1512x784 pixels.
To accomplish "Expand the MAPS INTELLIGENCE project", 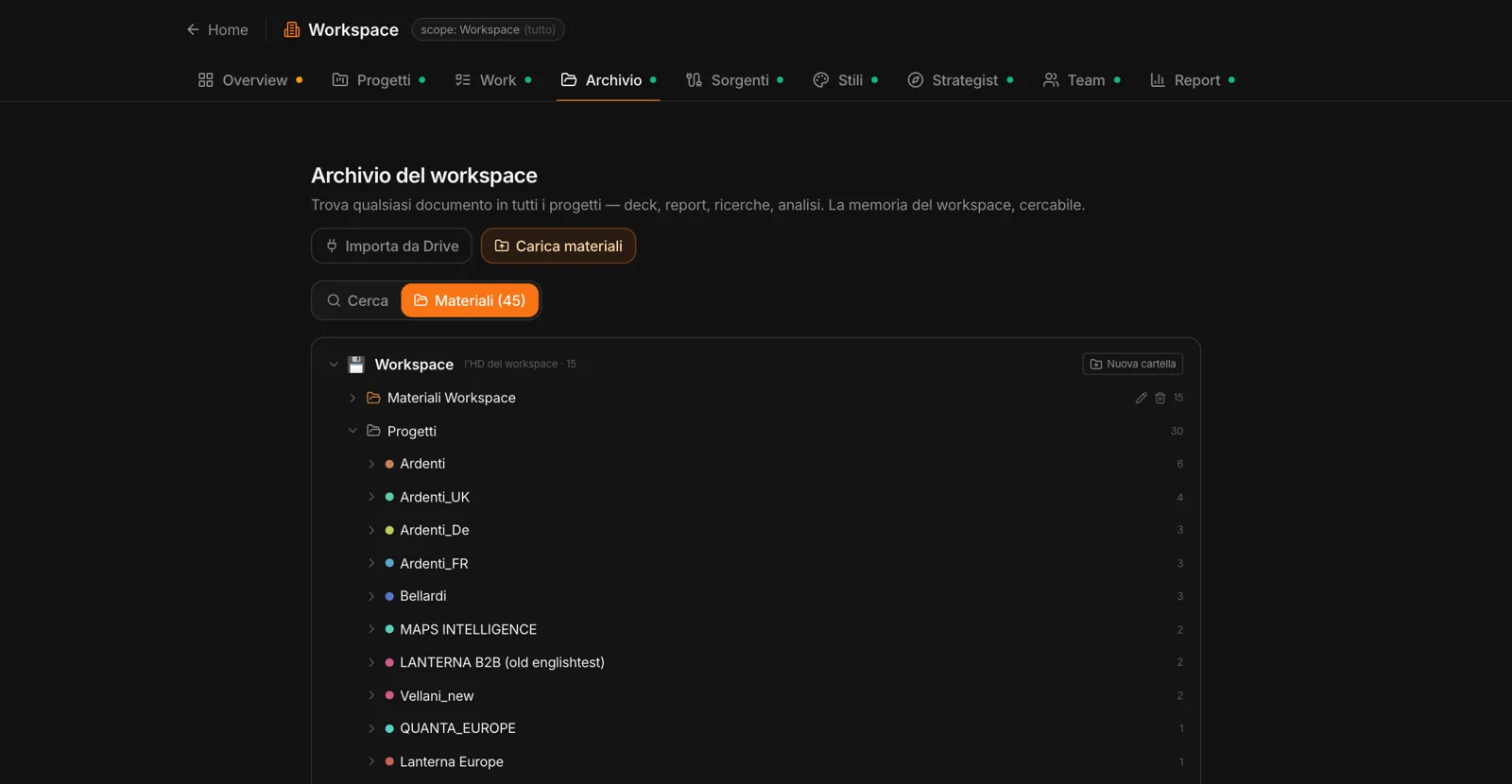I will click(x=371, y=629).
